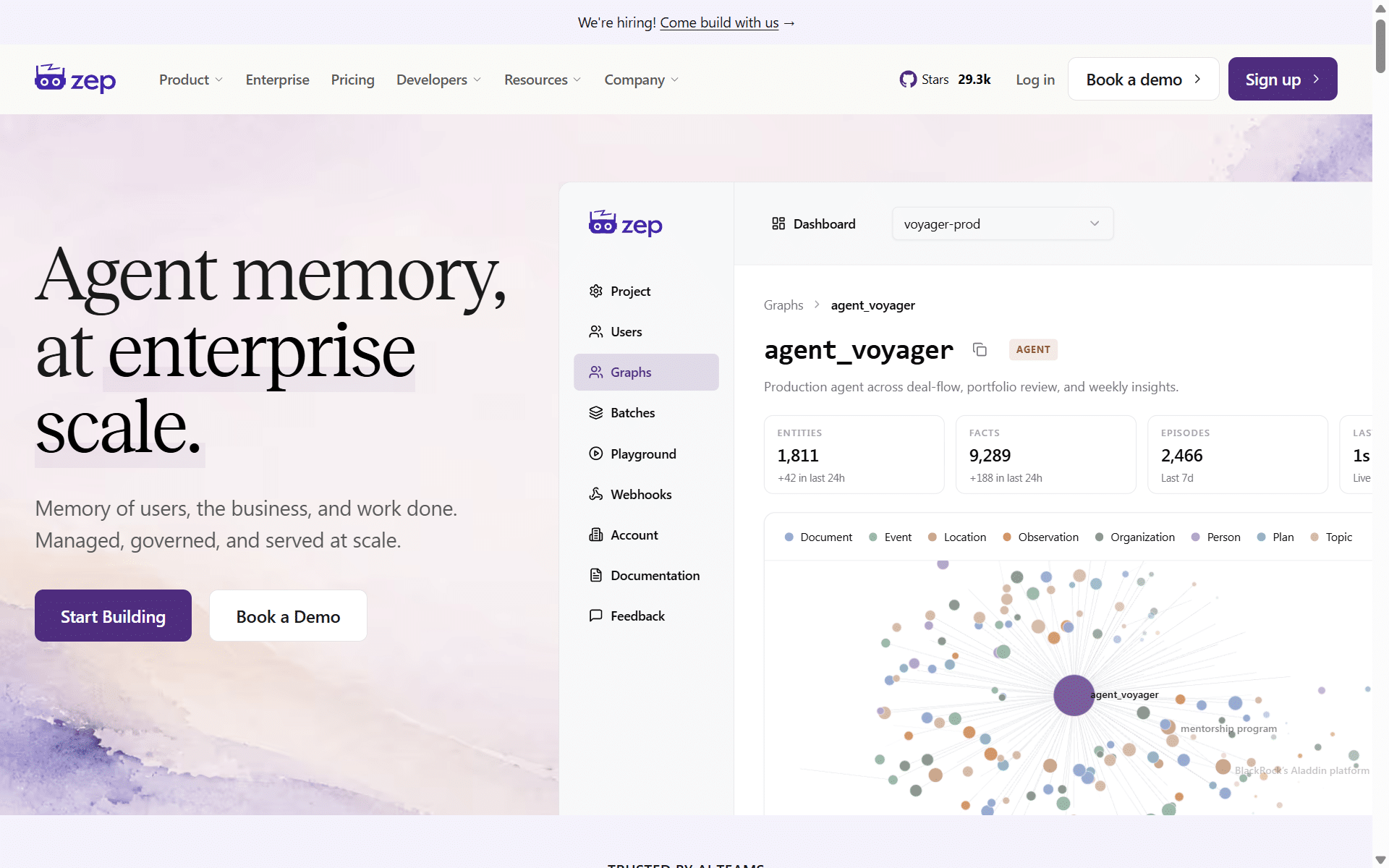Copy the agent_voyager graph ID icon
The width and height of the screenshot is (1389, 868).
pyautogui.click(x=980, y=349)
